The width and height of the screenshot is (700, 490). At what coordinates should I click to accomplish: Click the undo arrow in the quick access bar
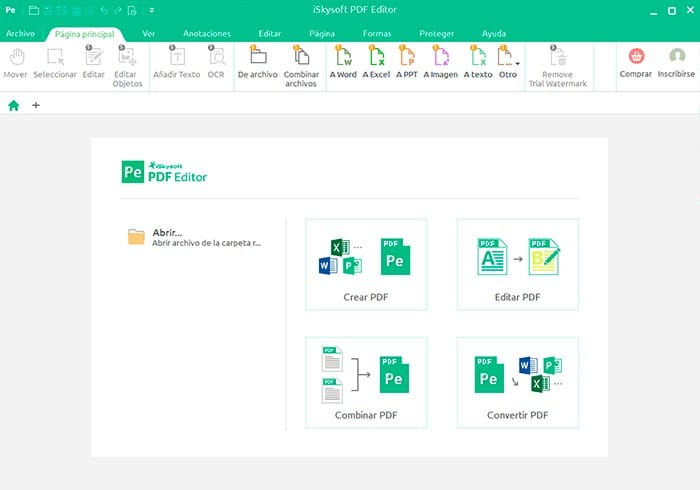104,10
